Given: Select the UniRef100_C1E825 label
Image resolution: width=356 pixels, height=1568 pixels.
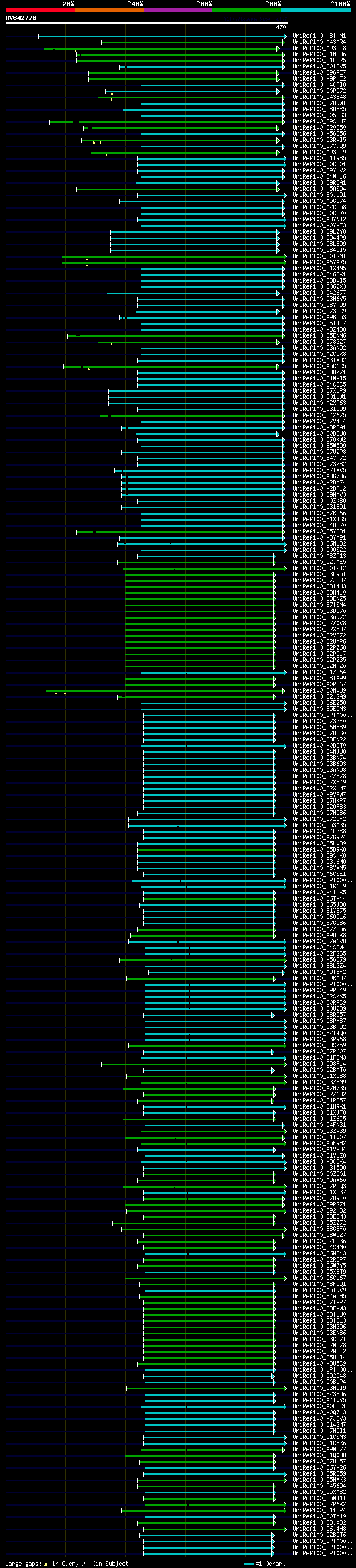Looking at the screenshot, I should coord(319,60).
